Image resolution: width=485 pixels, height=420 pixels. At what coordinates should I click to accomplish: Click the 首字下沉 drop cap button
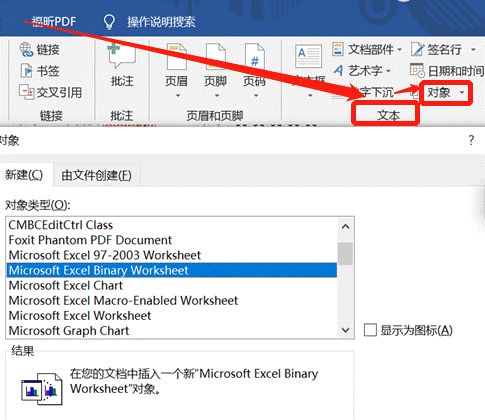click(373, 92)
